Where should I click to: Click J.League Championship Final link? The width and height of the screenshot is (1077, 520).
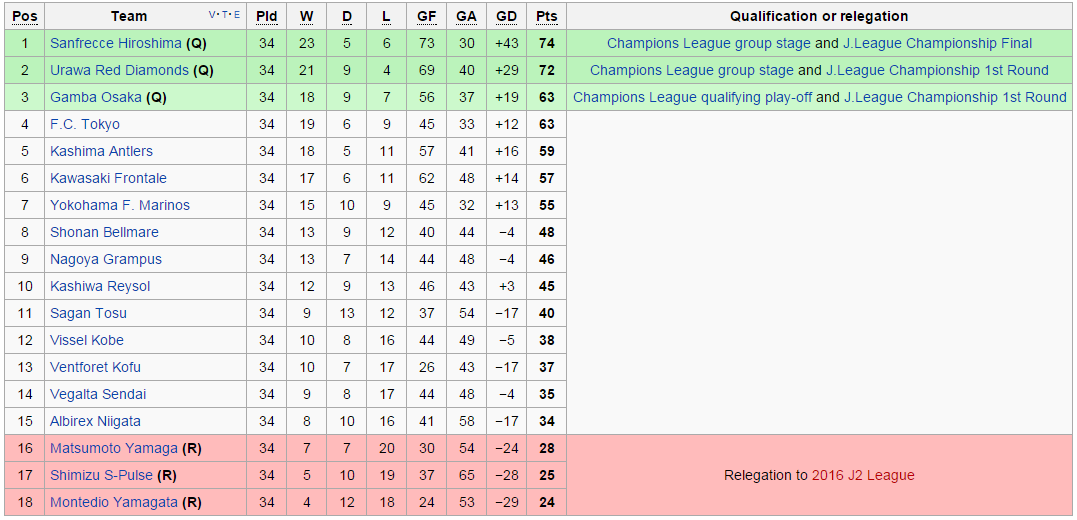tap(938, 43)
